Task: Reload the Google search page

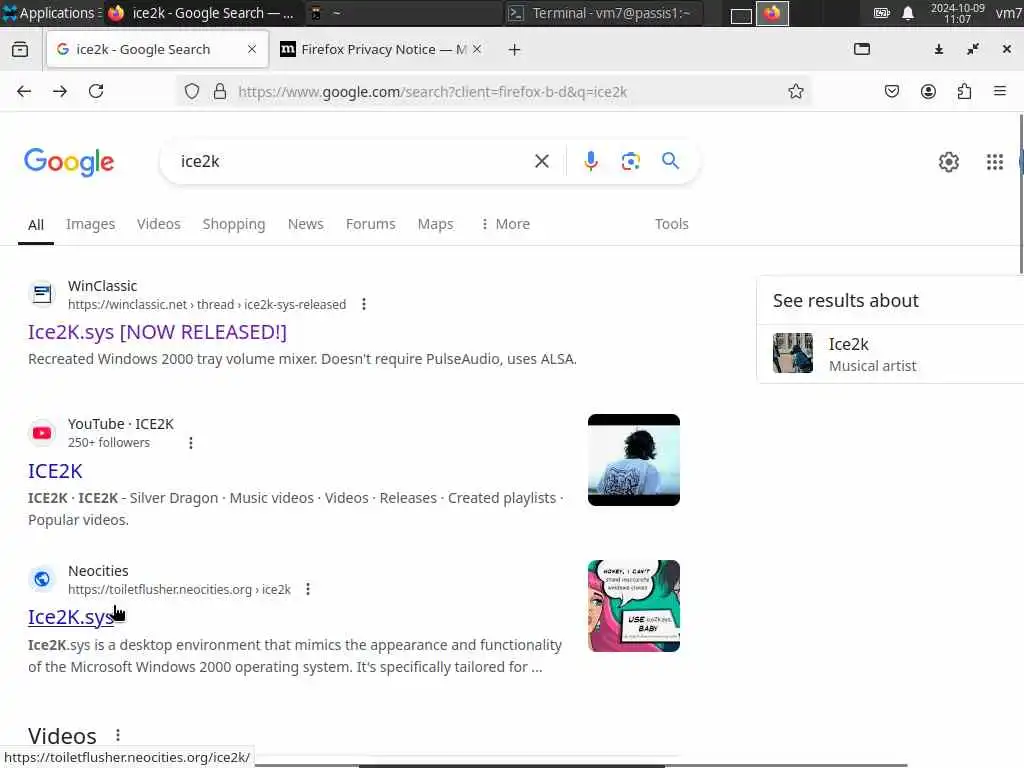Action: (96, 91)
